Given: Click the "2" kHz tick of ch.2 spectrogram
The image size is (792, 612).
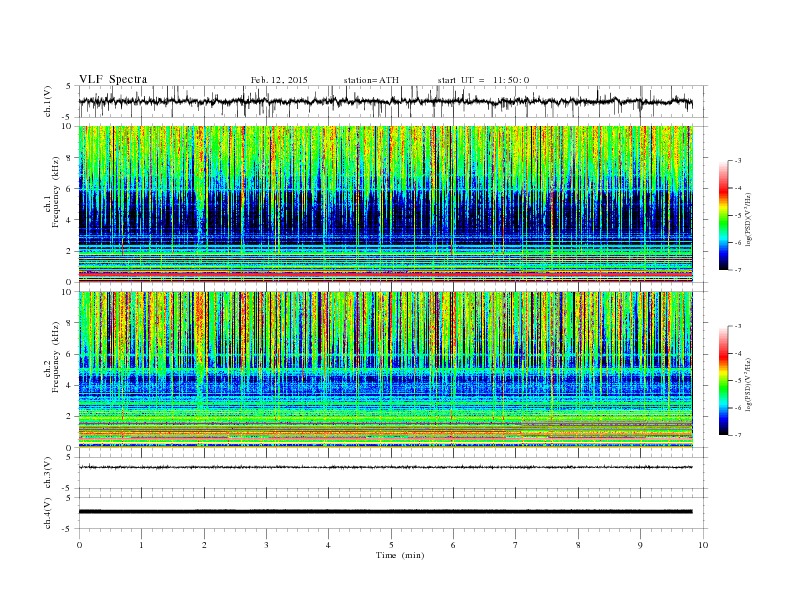Looking at the screenshot, I should (x=69, y=417).
